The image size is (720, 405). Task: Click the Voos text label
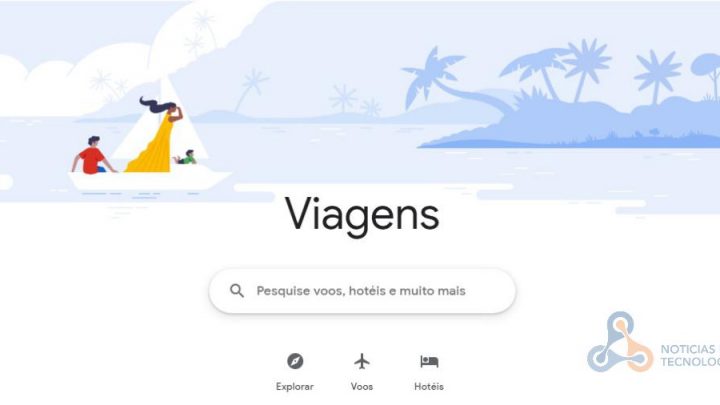coord(362,387)
